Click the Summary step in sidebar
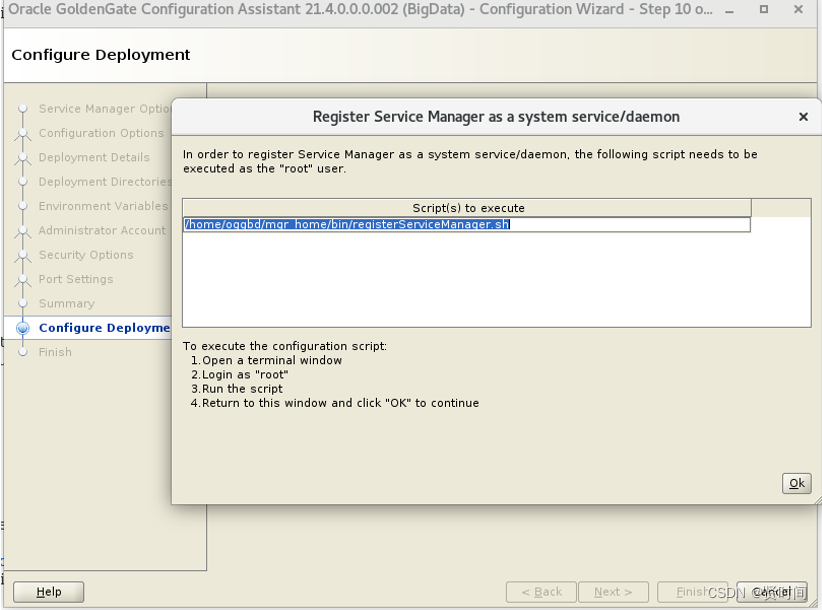Screen dimensions: 822x610 point(67,303)
